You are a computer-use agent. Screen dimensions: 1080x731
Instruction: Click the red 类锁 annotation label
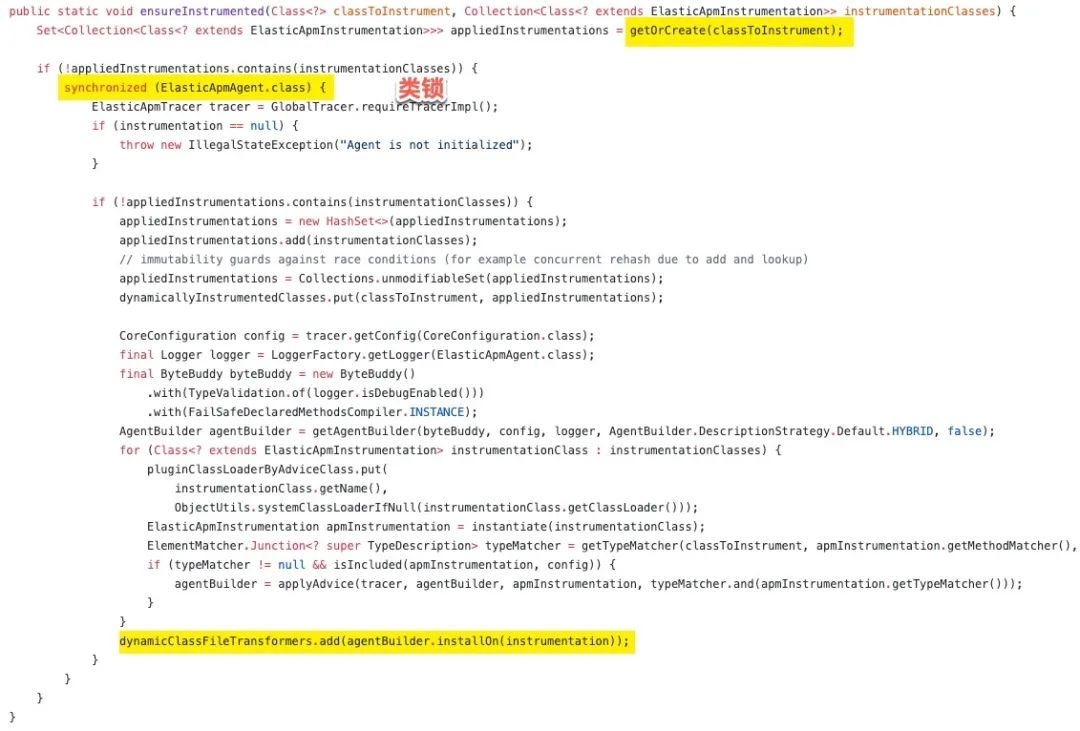tap(421, 89)
